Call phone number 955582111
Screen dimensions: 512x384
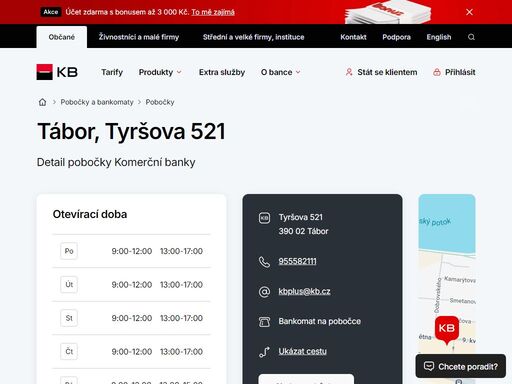tap(297, 261)
